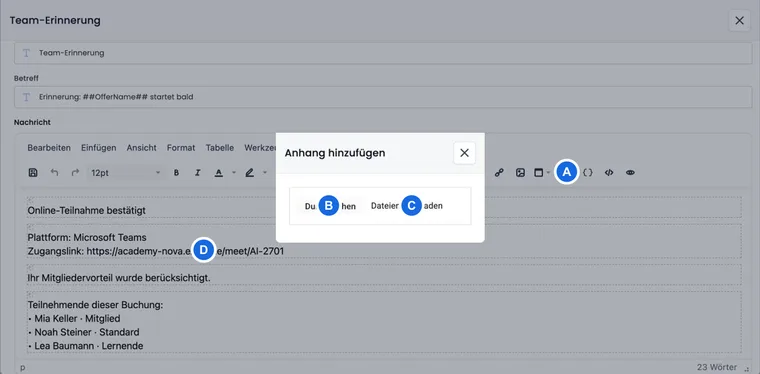
Task: Open the Ansicht menu
Action: [x=142, y=148]
